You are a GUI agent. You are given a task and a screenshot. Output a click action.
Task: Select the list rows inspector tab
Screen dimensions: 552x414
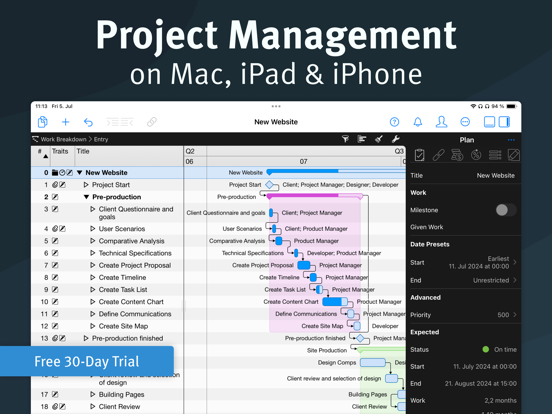point(495,155)
